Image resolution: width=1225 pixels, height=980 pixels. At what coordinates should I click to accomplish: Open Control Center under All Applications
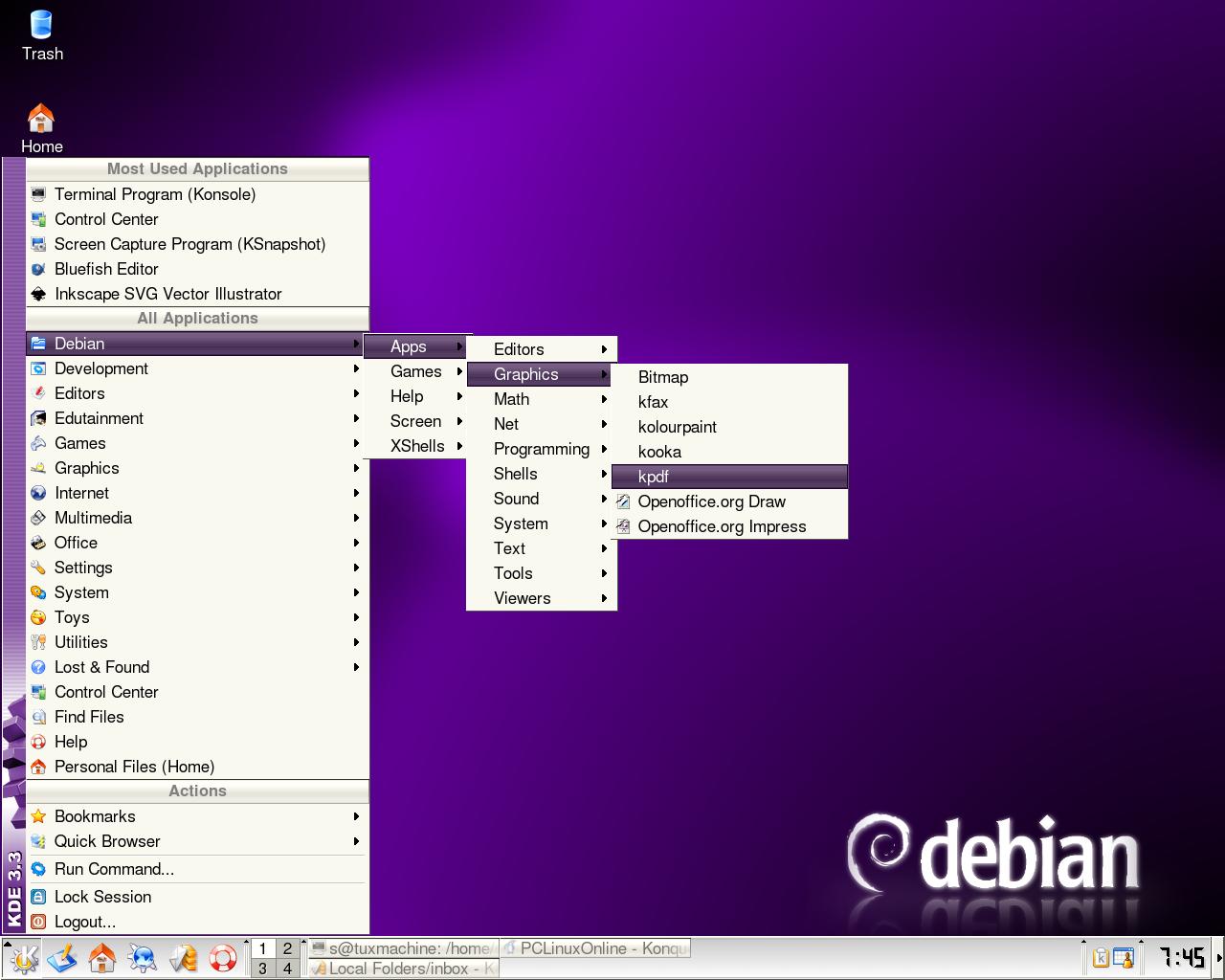[x=197, y=692]
